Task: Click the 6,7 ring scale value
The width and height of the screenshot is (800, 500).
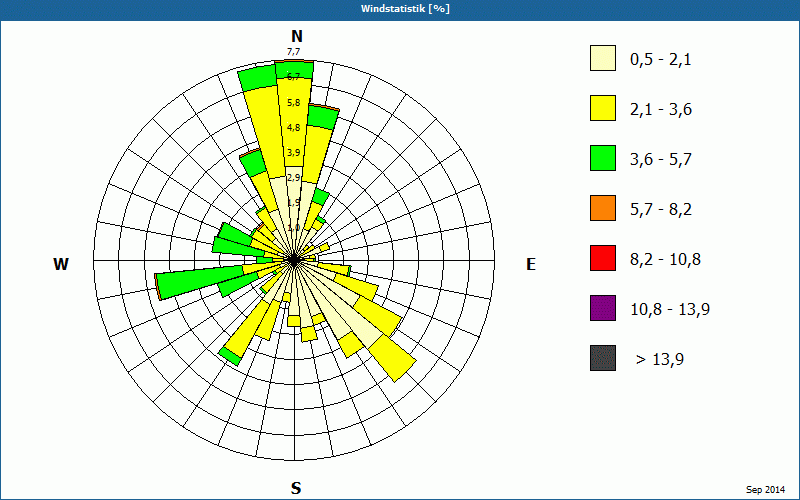Action: point(293,77)
